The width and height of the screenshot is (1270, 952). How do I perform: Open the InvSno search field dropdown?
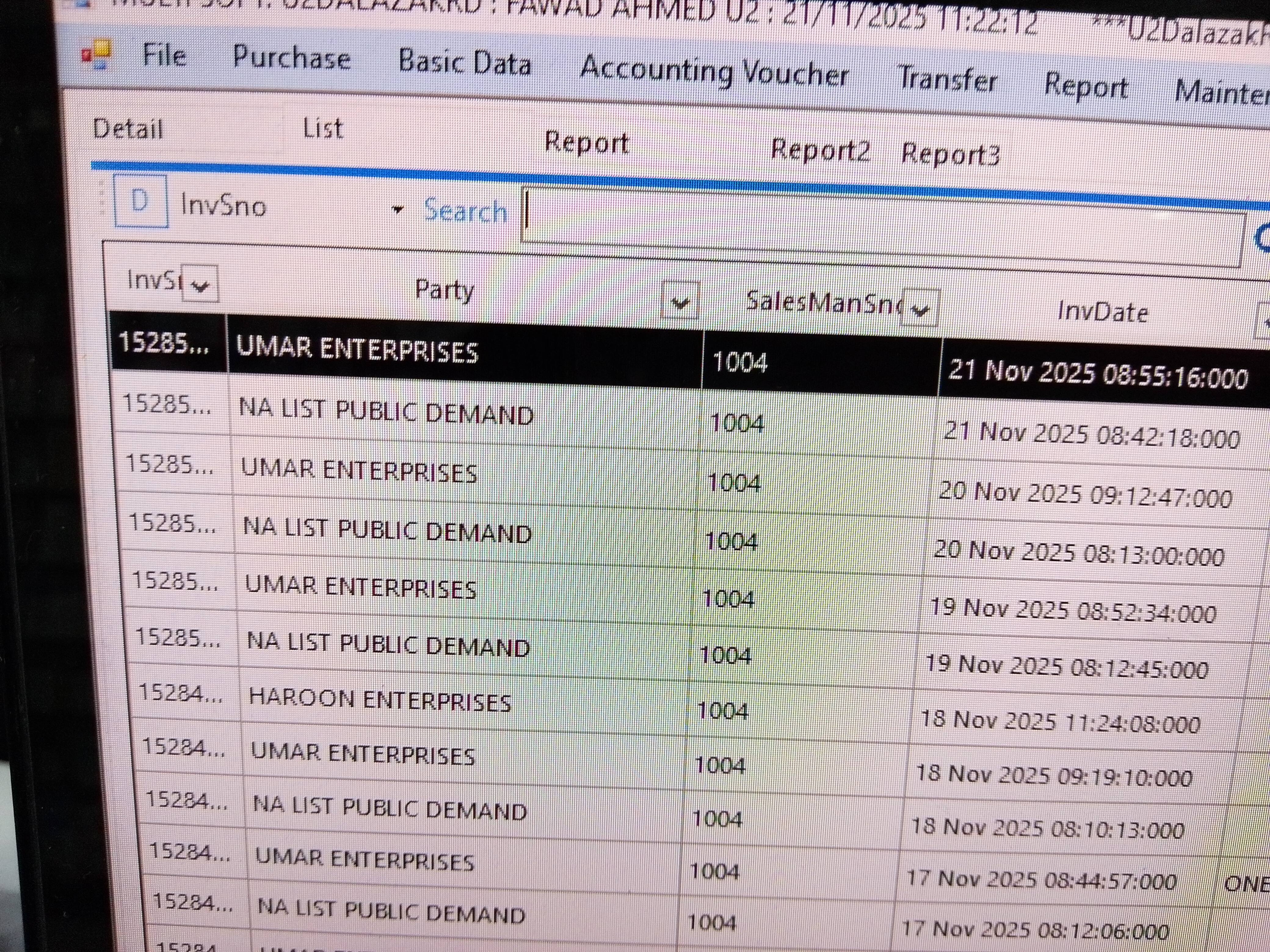click(397, 209)
